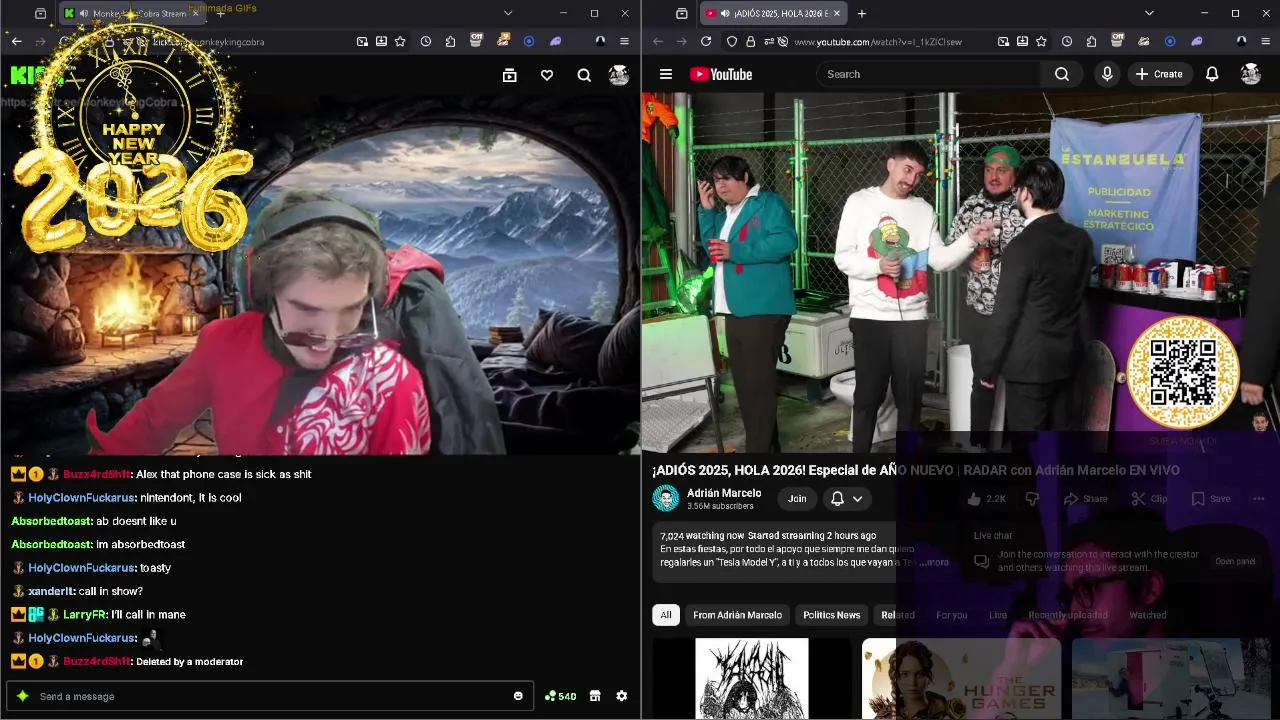
Task: Select From Adrián Marcelo chip
Action: click(738, 615)
